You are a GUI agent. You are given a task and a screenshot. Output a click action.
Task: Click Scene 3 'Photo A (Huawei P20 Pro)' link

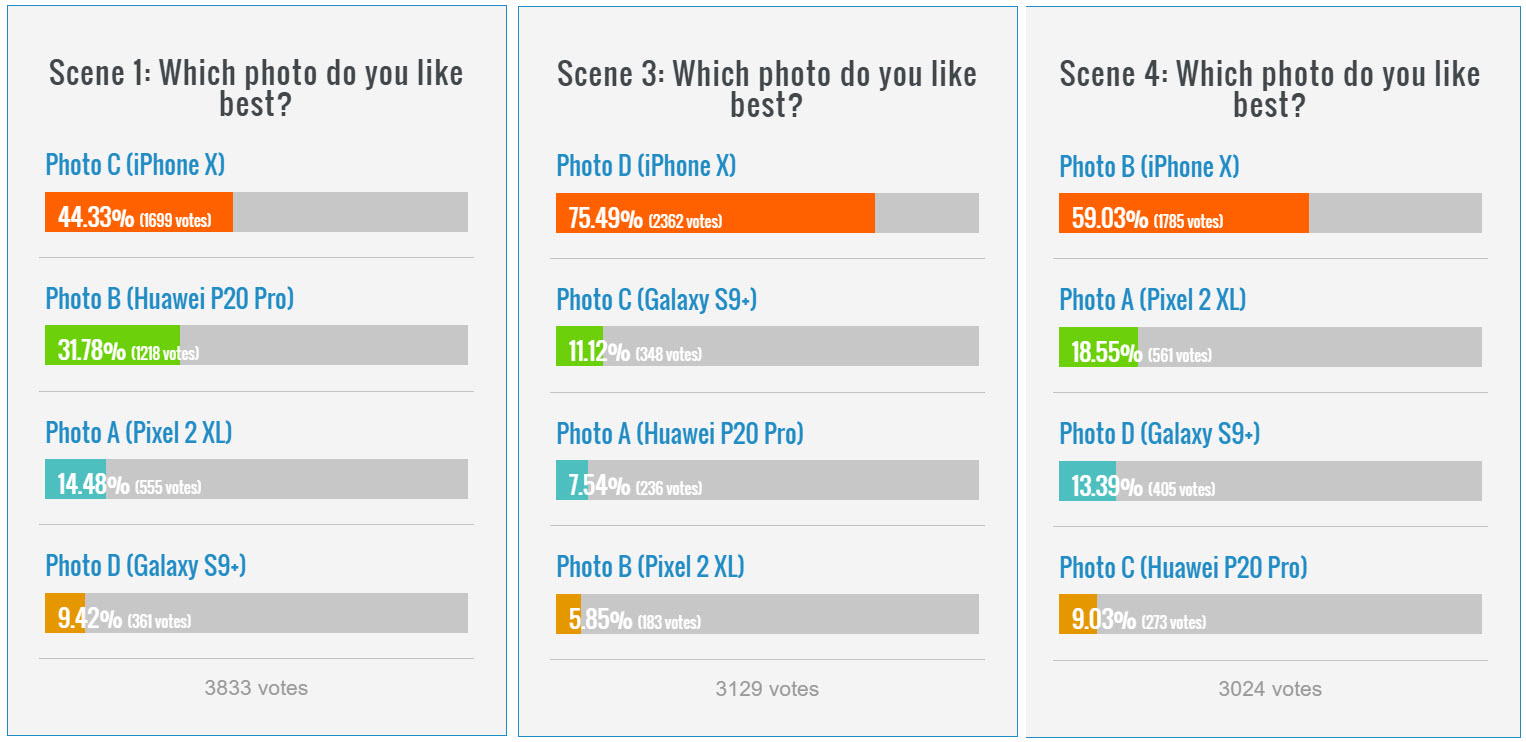coord(680,433)
